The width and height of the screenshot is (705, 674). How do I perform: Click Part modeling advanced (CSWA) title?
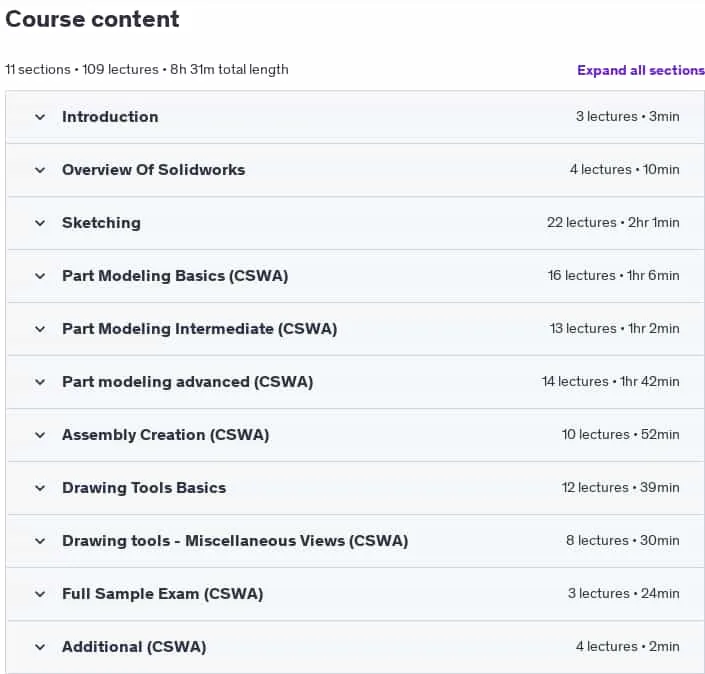point(187,382)
